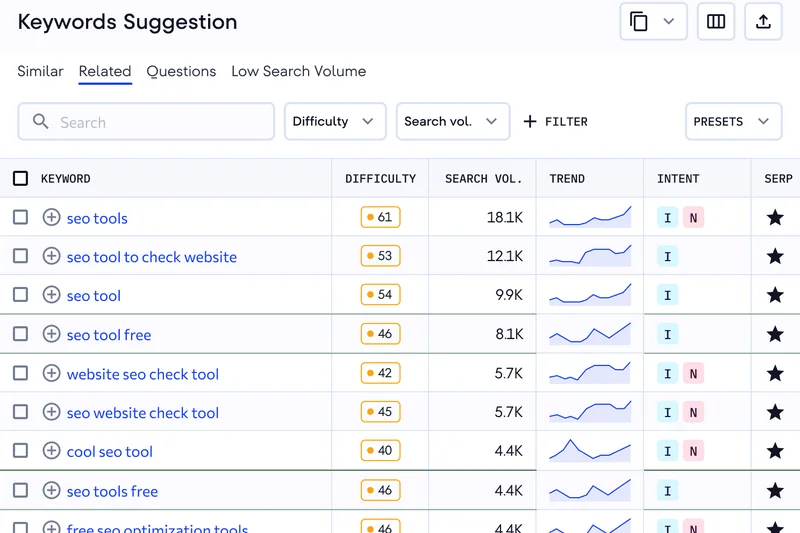This screenshot has width=800, height=533.
Task: Open the 'seo tools' keyword link
Action: 97,218
